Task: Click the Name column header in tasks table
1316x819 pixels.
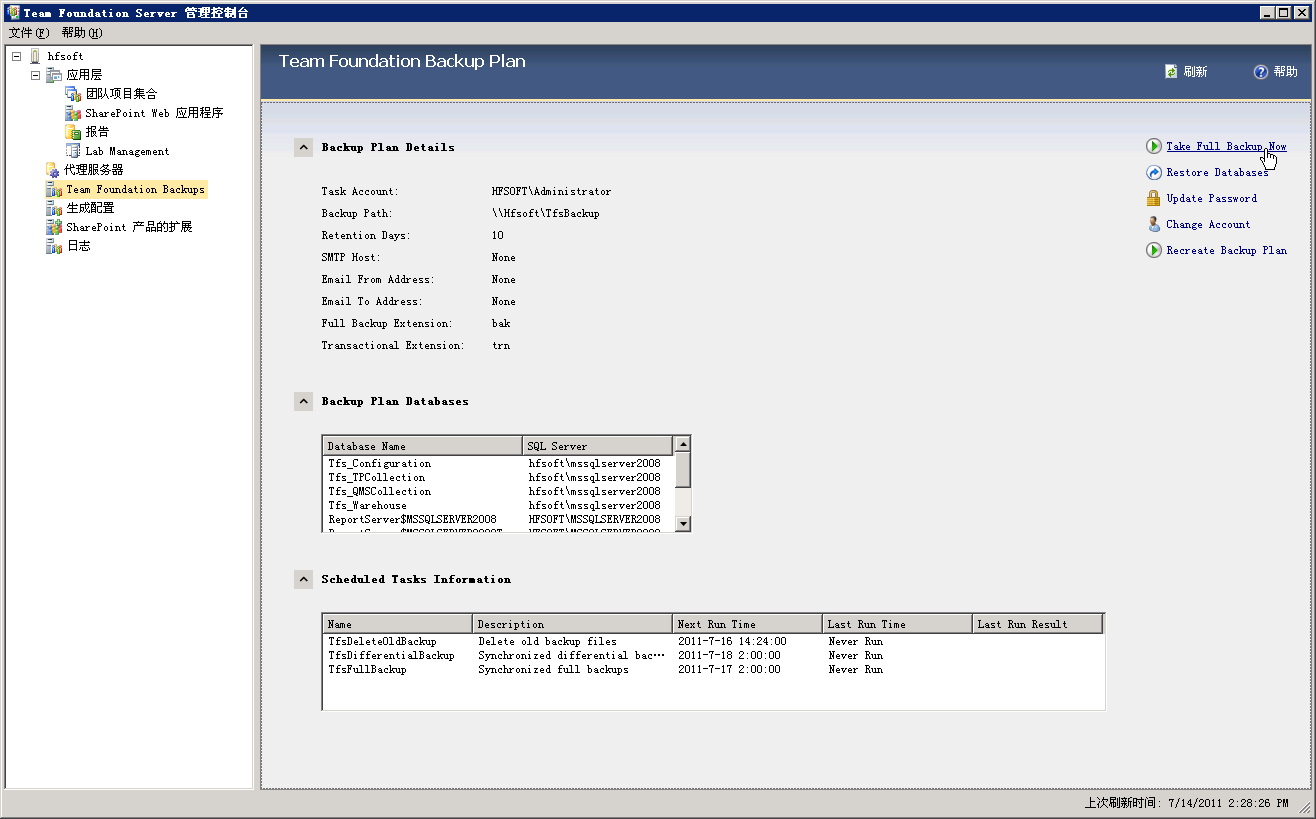Action: point(397,624)
